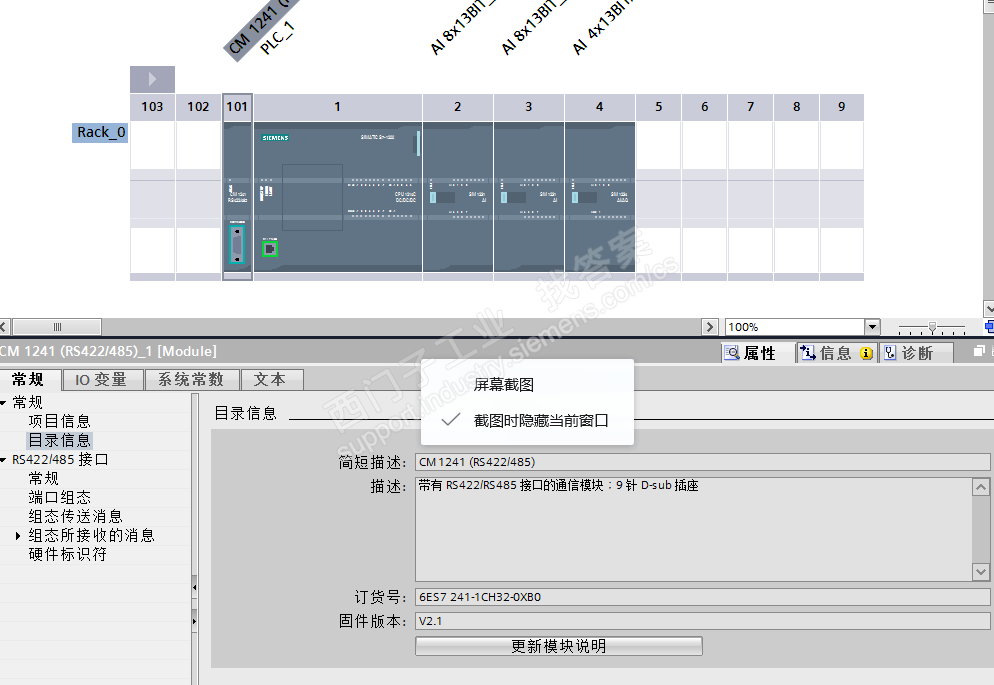
Task: Click description box scroll up arrow
Action: point(981,487)
